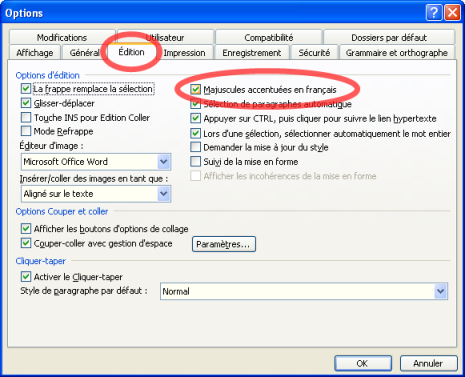This screenshot has height=377, width=465.
Task: Toggle Appuyer sur CTRL hyperlien option
Action: point(195,118)
